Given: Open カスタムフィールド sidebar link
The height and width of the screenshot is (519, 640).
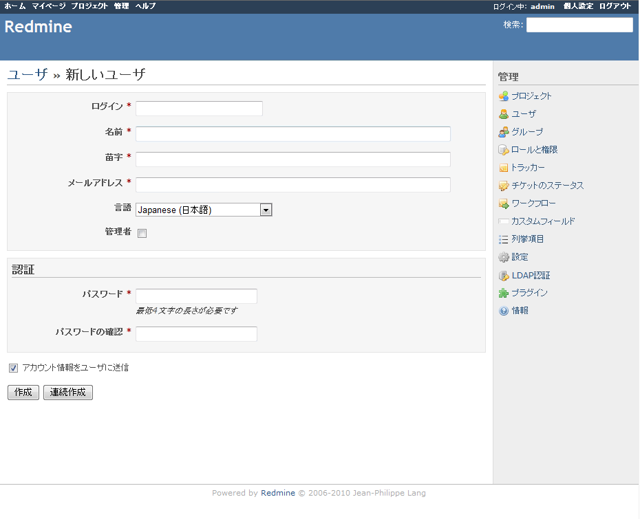Looking at the screenshot, I should (x=543, y=222).
